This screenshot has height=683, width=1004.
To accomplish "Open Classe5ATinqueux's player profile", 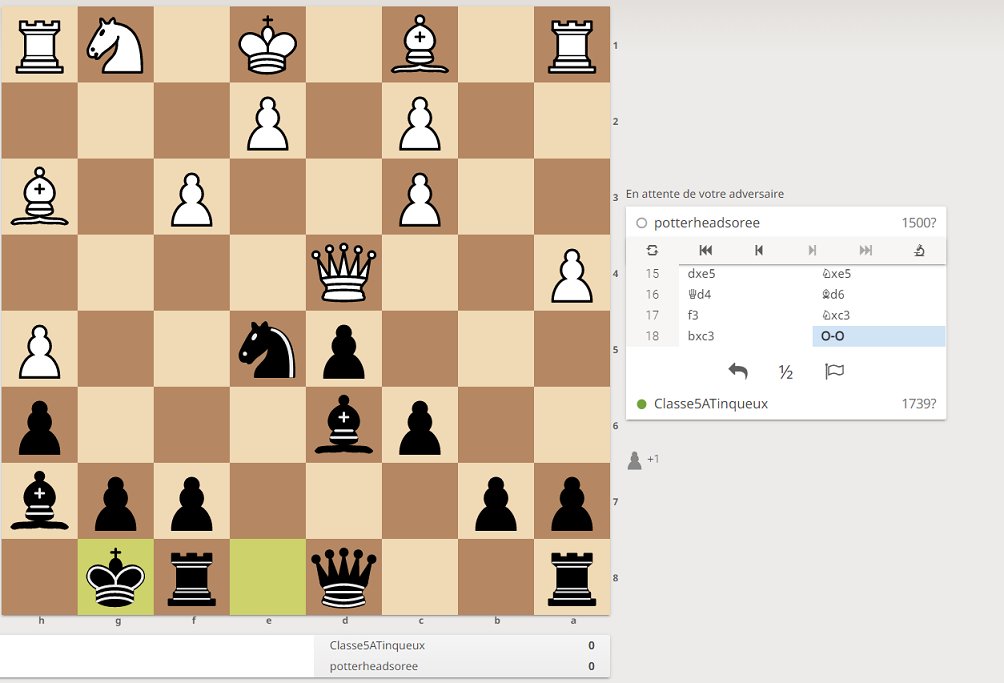I will [x=712, y=403].
